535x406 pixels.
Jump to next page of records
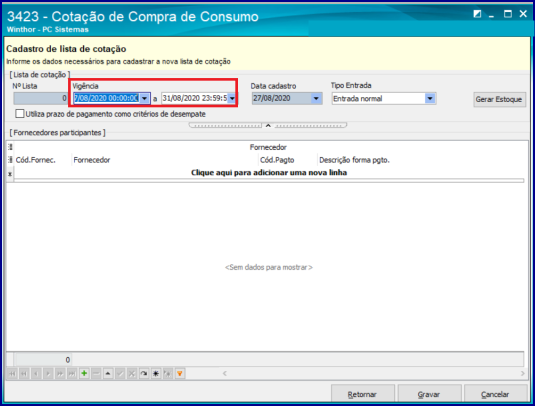point(60,374)
